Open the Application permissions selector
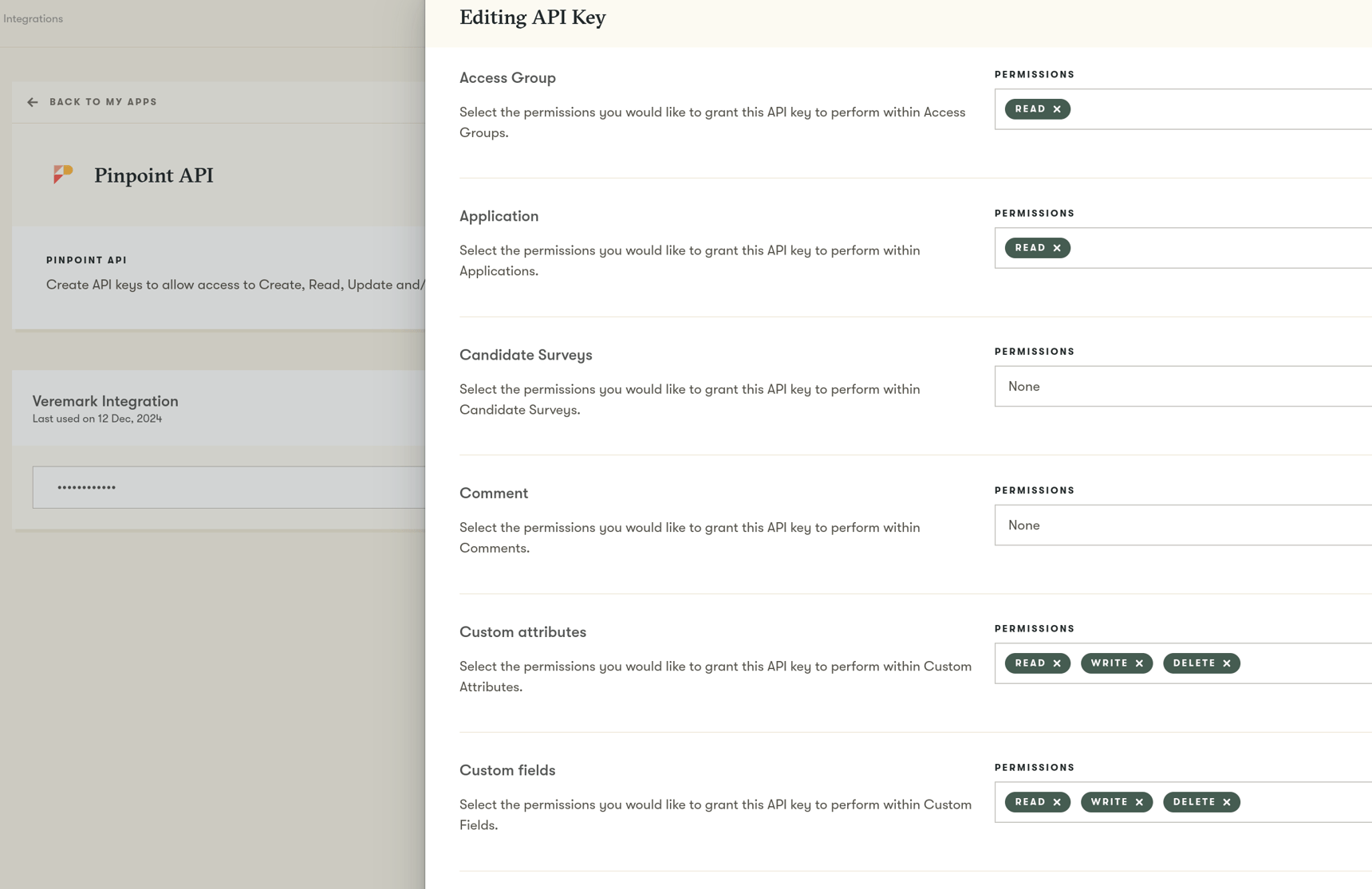Image resolution: width=1372 pixels, height=889 pixels. tap(1181, 247)
